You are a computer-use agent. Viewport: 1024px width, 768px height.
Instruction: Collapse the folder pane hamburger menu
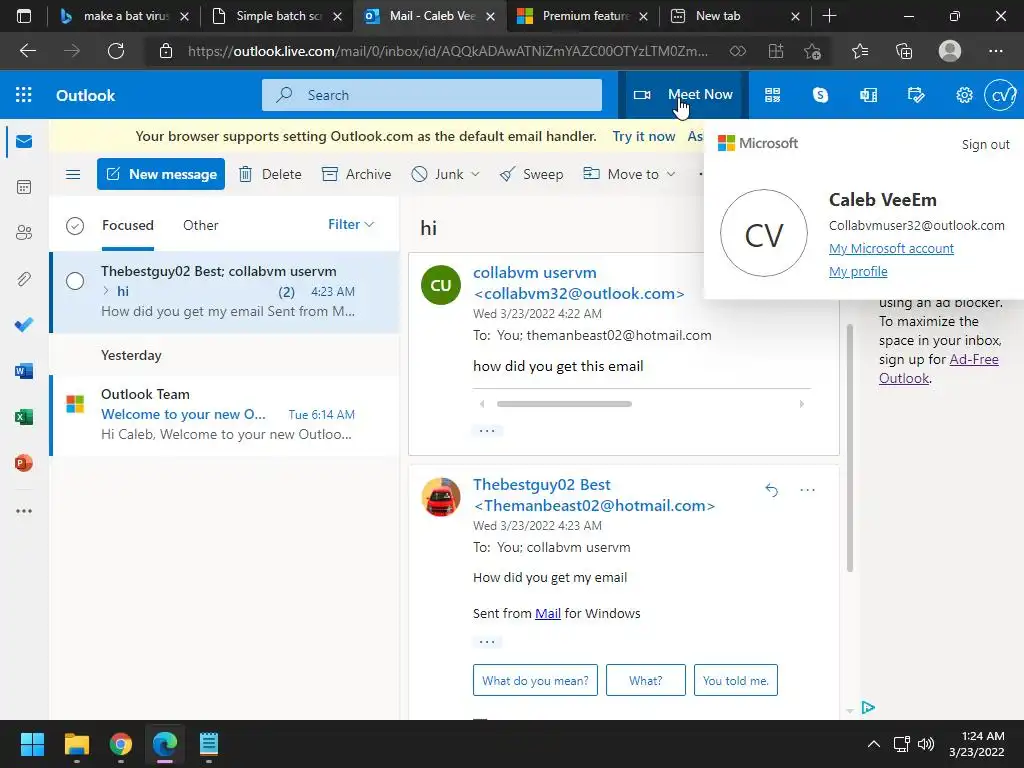click(x=73, y=174)
